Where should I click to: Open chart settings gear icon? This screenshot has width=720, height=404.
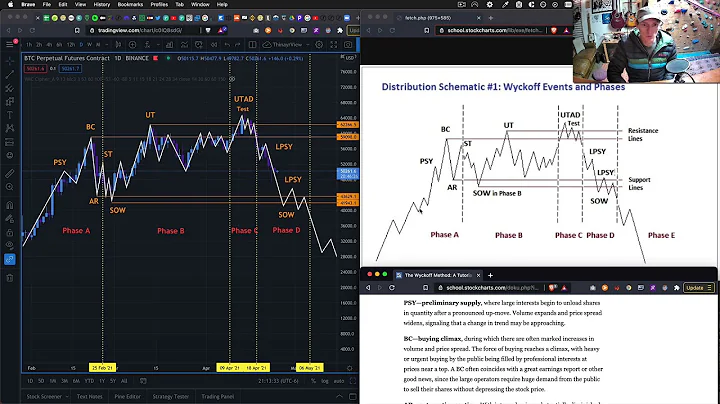click(319, 45)
